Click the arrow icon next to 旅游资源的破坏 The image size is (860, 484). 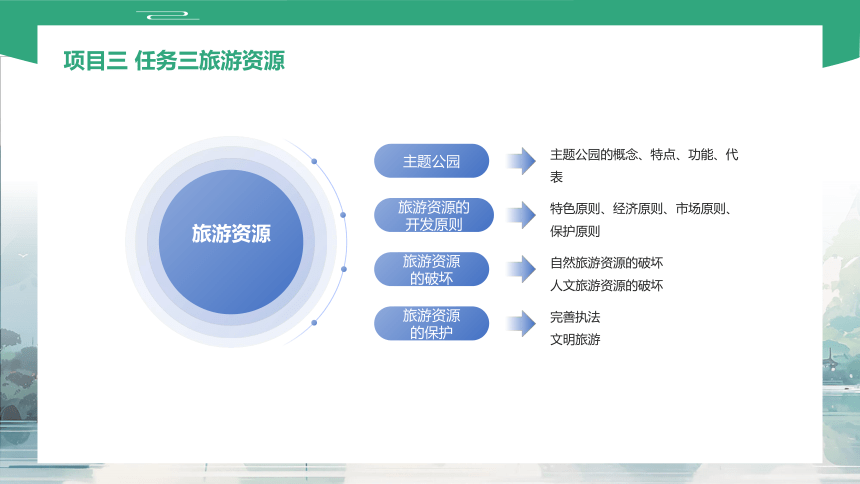pos(521,269)
